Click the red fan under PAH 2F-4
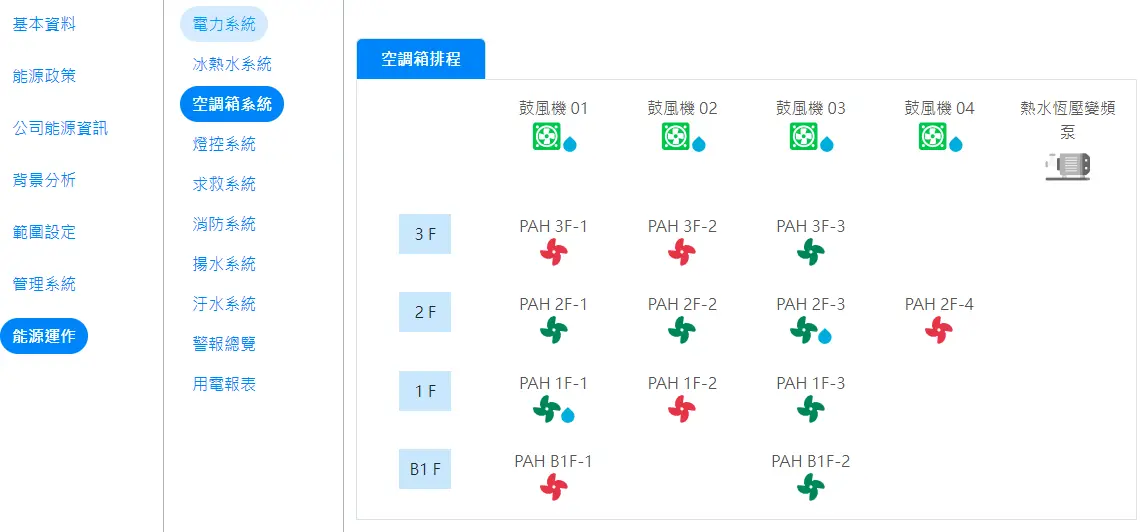The width and height of the screenshot is (1145, 532). coord(939,331)
